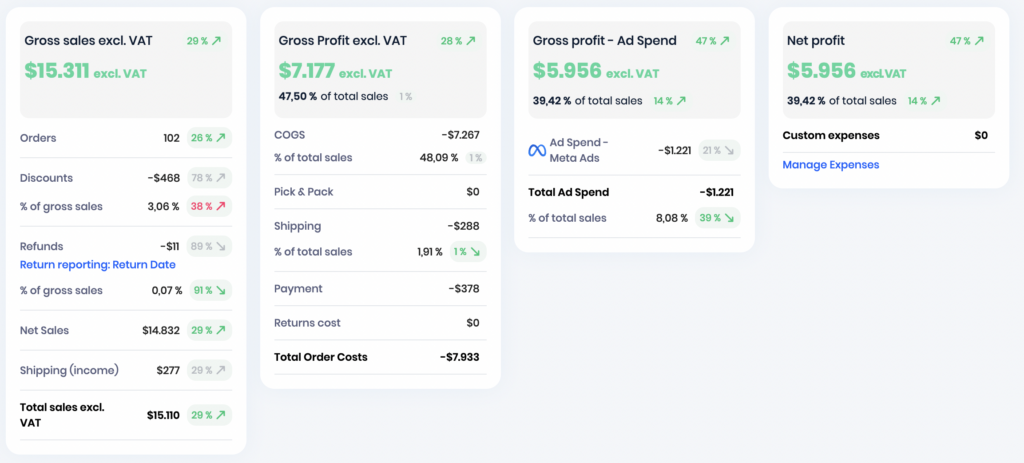Click the Gross profit - Ad Spend header
This screenshot has height=463, width=1024.
coord(605,40)
